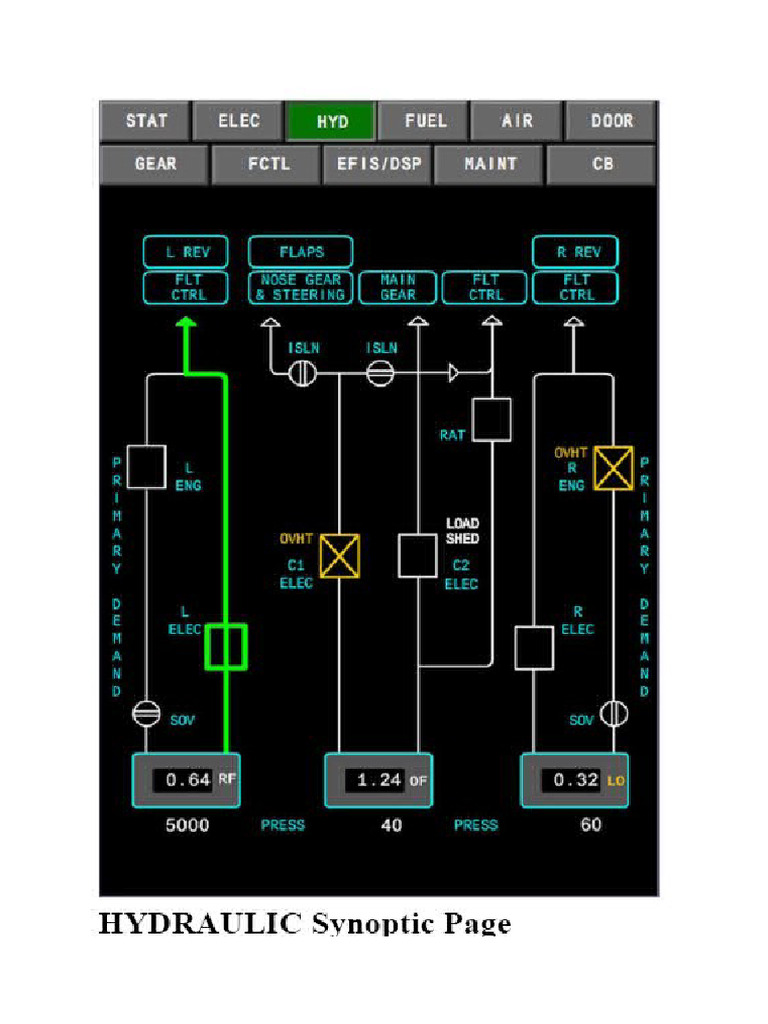Select the CB tab
The image size is (768, 1024).
pyautogui.click(x=601, y=164)
